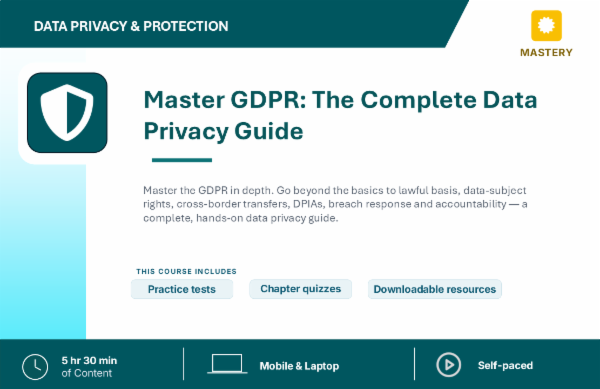Image resolution: width=600 pixels, height=389 pixels.
Task: Click the 'Mobile & Laptop' label
Action: [299, 366]
